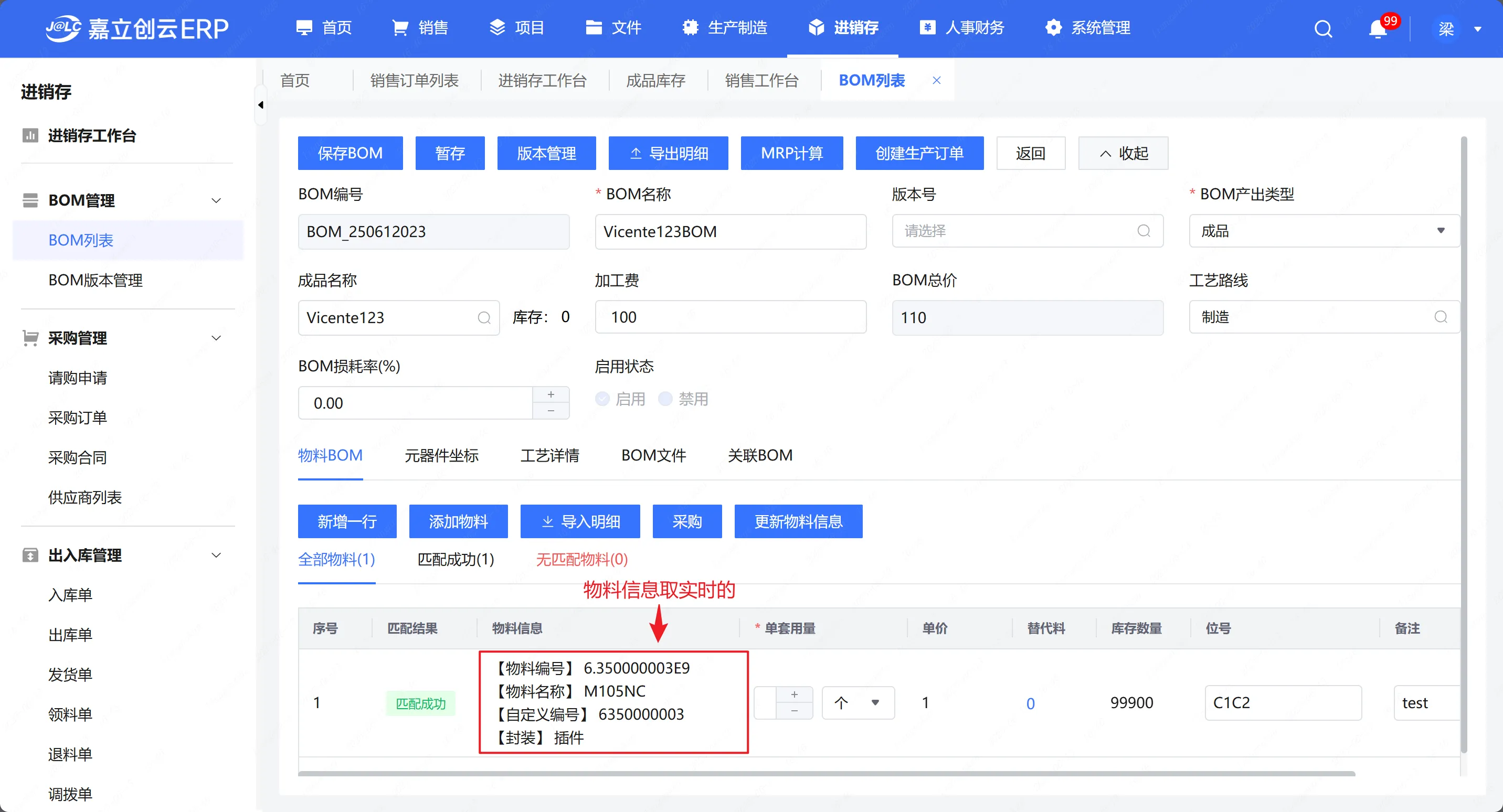Image resolution: width=1503 pixels, height=812 pixels.
Task: Open the notifications bell icon
Action: [x=1378, y=28]
